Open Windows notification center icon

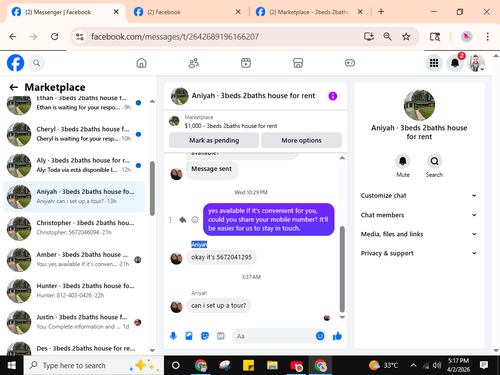point(484,365)
